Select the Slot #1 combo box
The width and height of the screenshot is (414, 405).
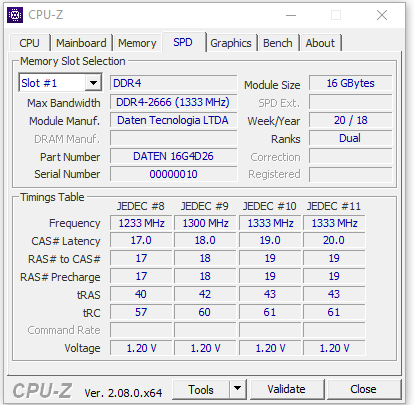click(x=60, y=83)
